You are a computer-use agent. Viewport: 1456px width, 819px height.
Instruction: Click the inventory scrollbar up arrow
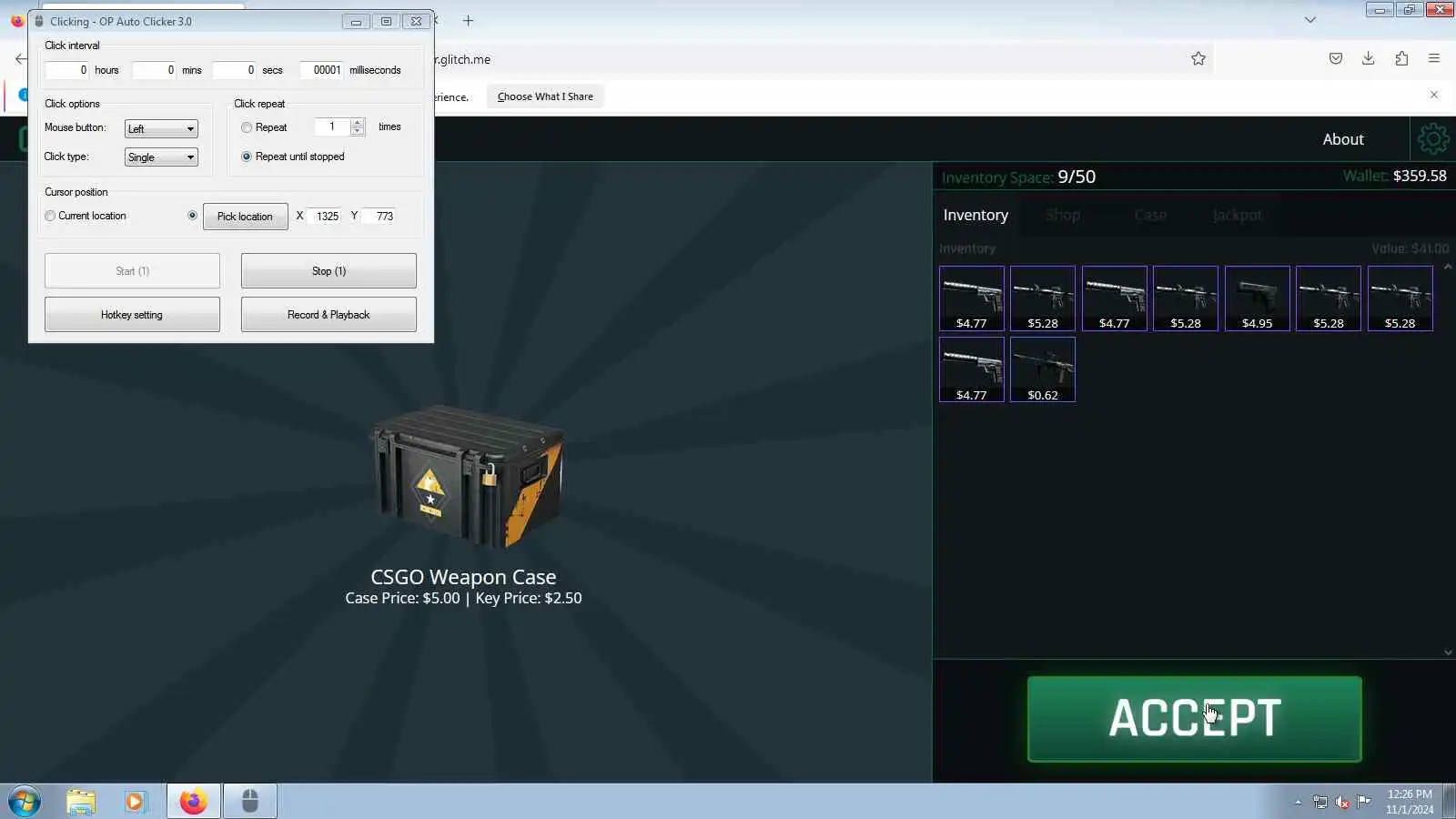click(x=1448, y=268)
